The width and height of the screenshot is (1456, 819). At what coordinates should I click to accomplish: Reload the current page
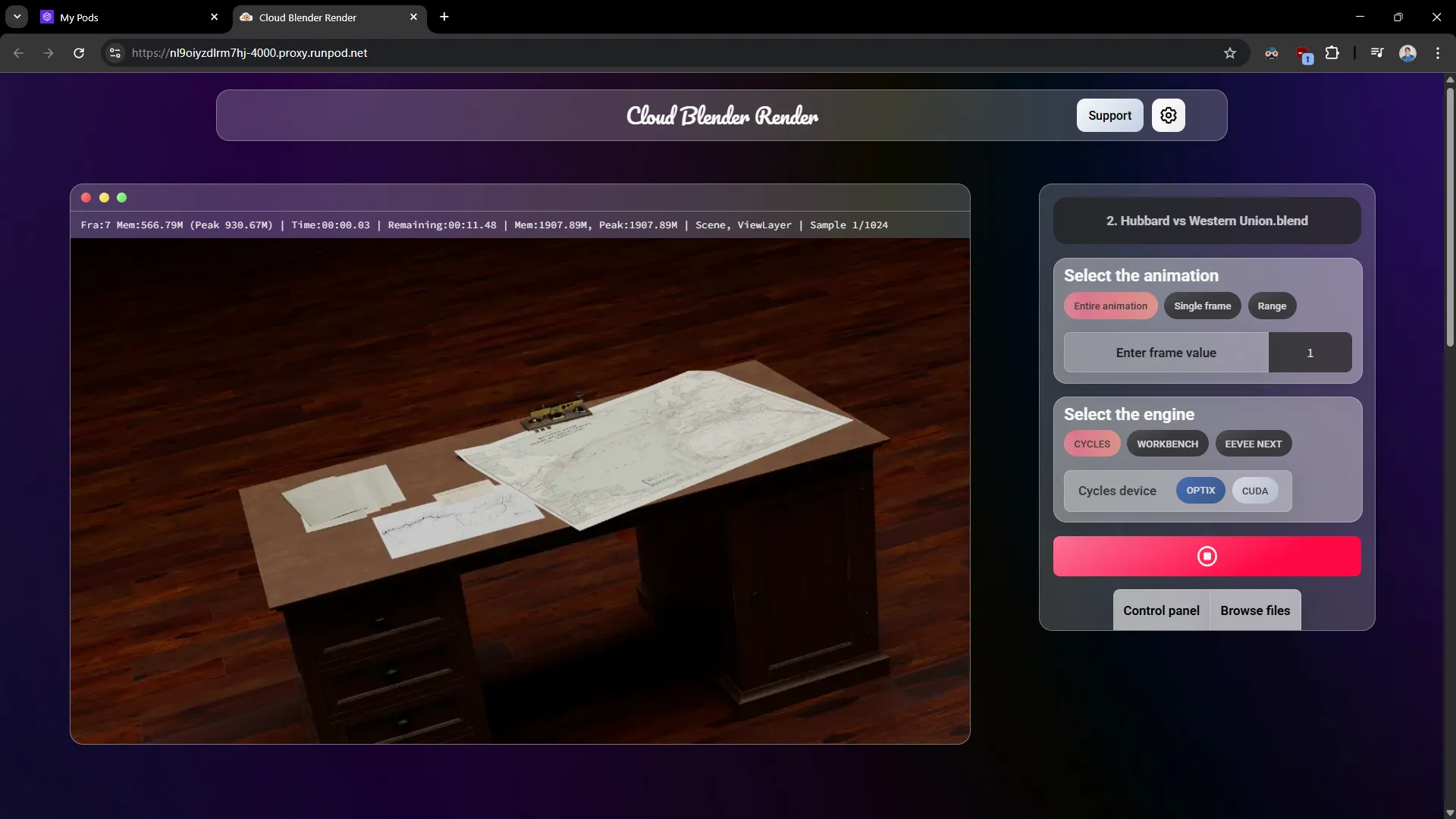click(x=78, y=53)
